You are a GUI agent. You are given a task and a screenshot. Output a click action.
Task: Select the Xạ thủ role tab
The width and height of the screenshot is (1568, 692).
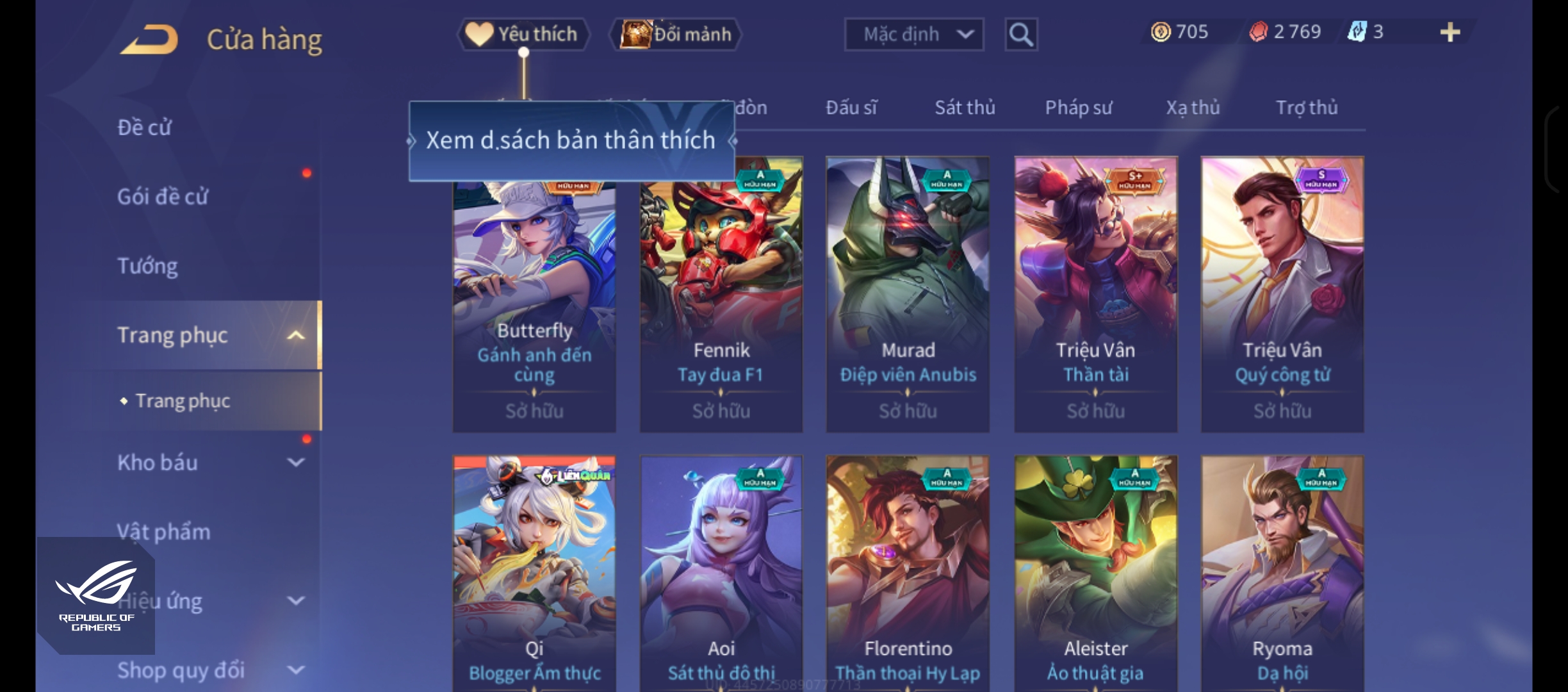click(x=1193, y=108)
